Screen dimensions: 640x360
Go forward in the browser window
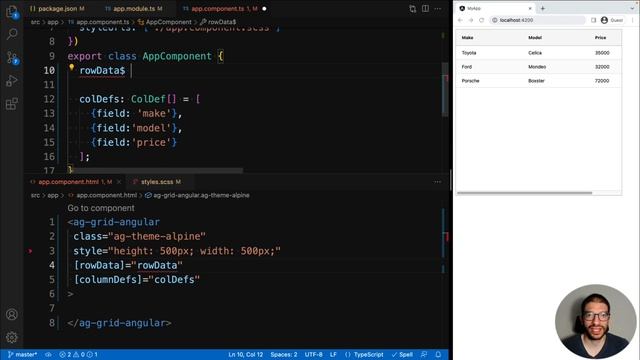pos(471,20)
